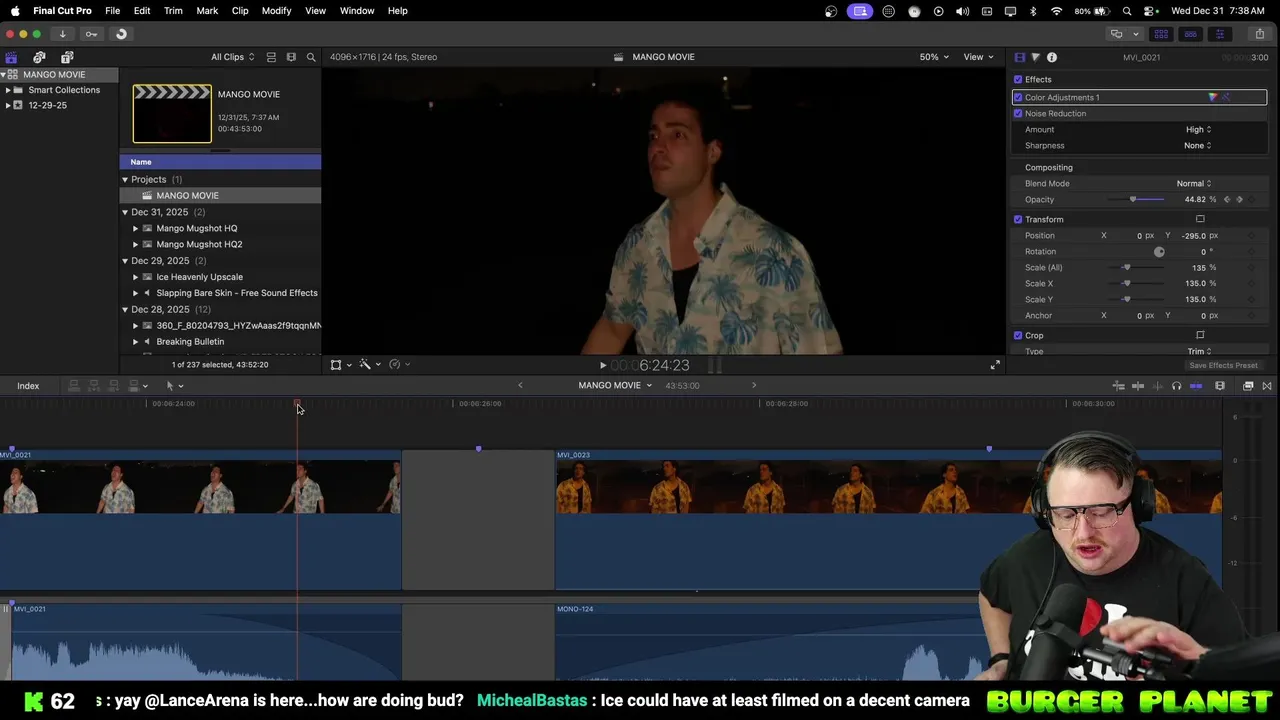Open the viewer View dropdown
This screenshot has width=1280, height=720.
[x=977, y=57]
